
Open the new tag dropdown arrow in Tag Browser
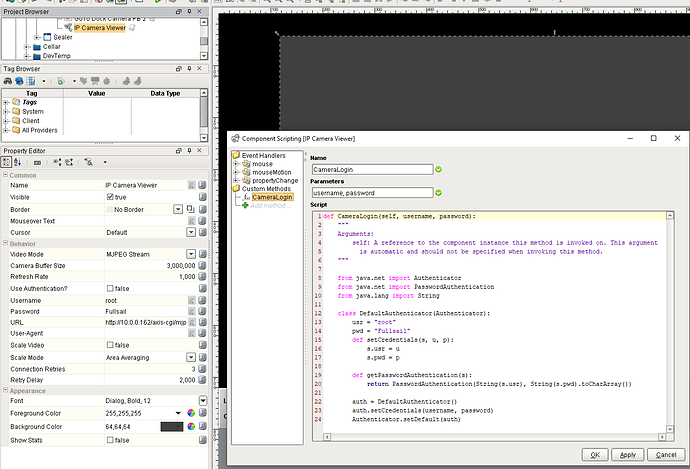click(74, 81)
